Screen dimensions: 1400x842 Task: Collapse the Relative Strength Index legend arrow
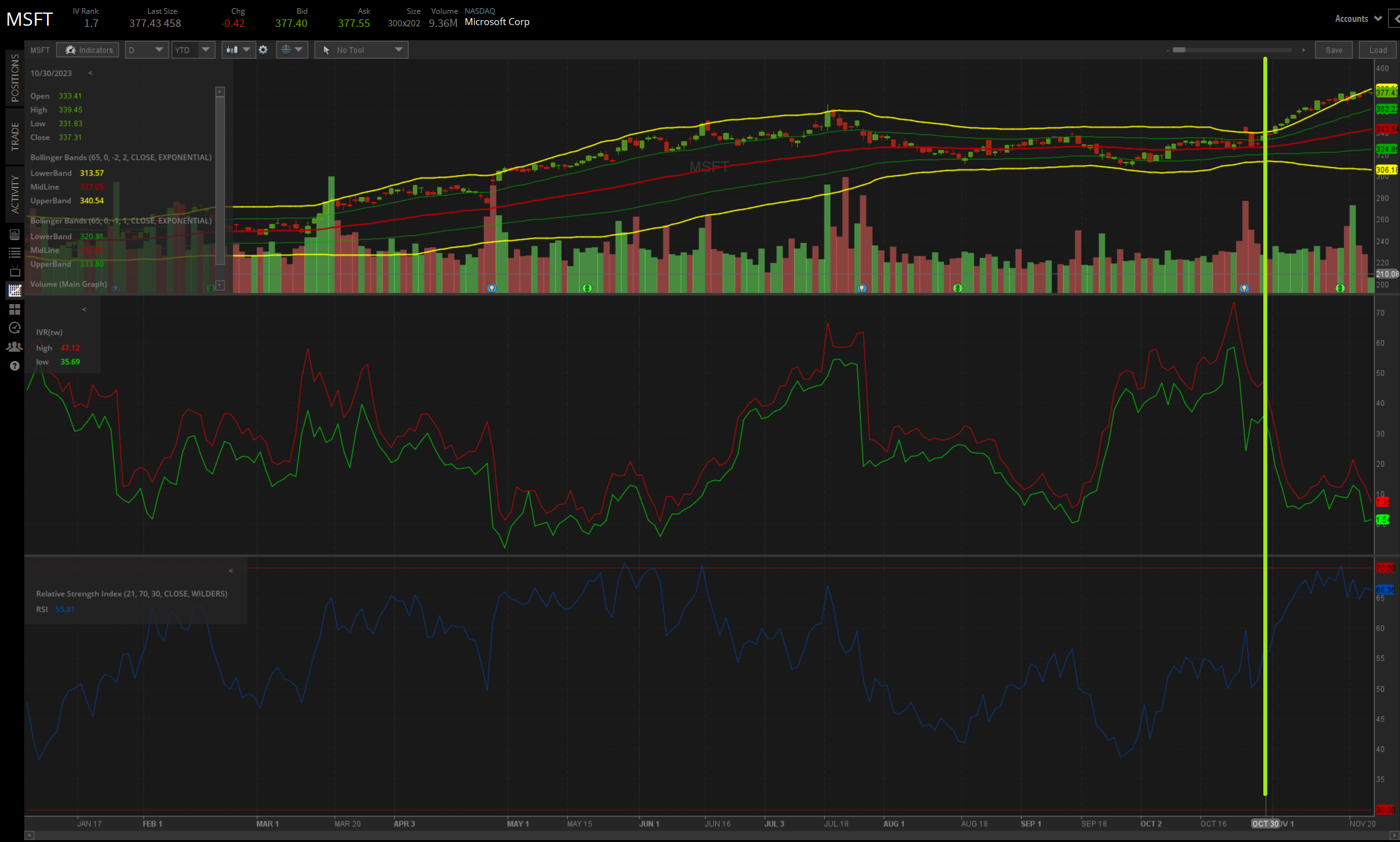pos(231,571)
